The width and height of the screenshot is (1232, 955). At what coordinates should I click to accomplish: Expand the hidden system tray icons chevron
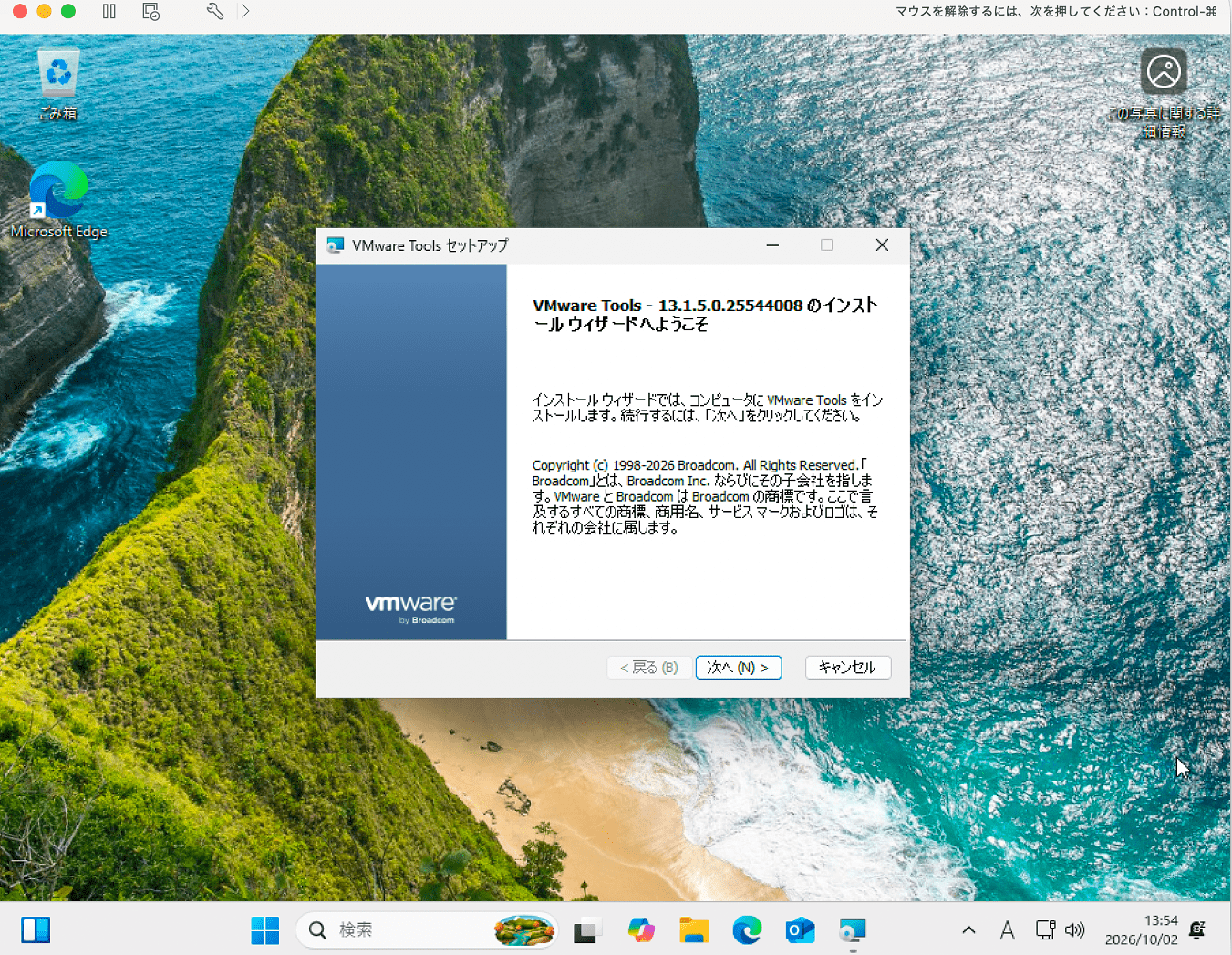tap(968, 930)
